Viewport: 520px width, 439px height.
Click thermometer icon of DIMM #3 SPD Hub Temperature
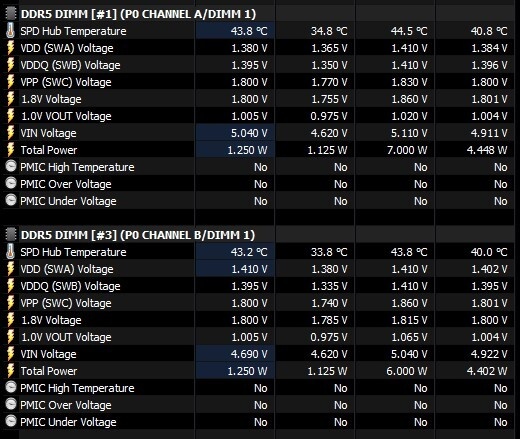(x=11, y=252)
